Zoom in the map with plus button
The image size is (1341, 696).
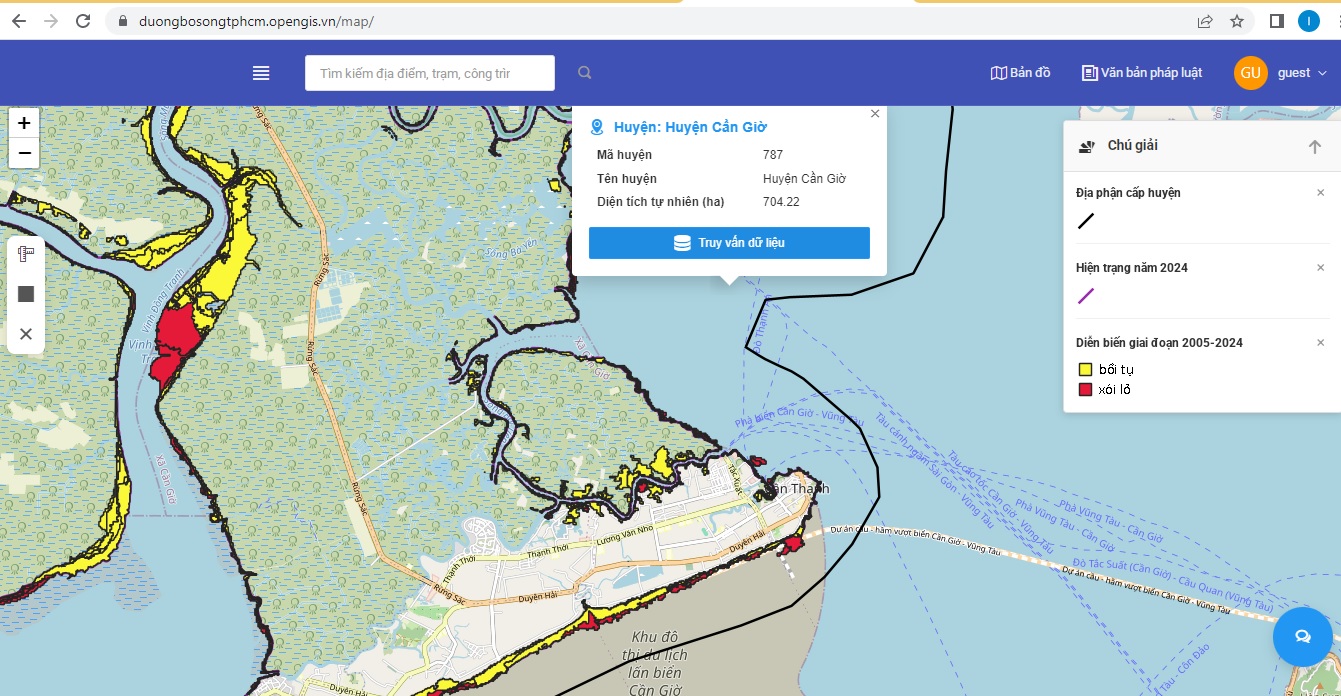pyautogui.click(x=24, y=123)
